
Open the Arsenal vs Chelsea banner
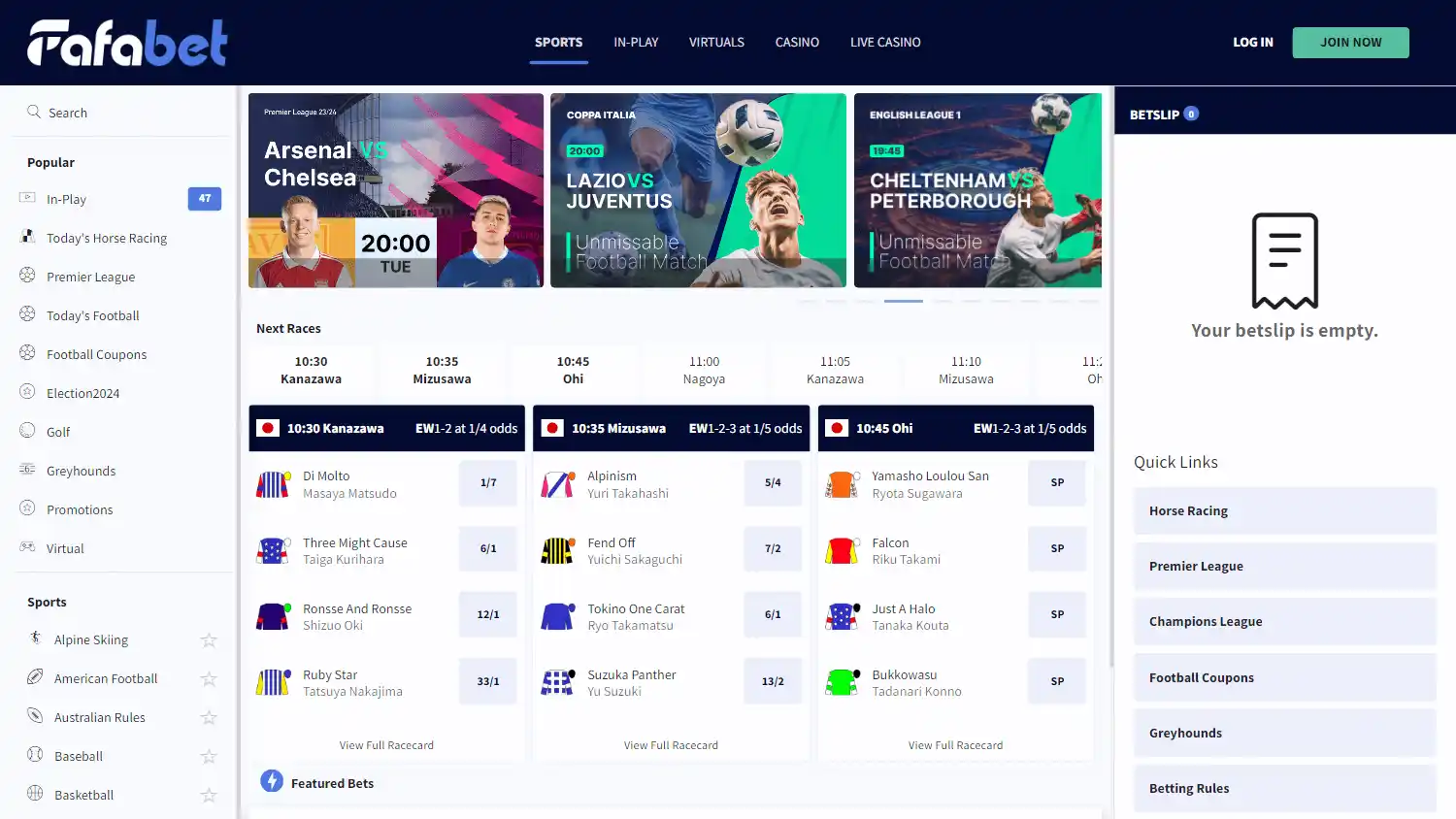click(x=396, y=190)
